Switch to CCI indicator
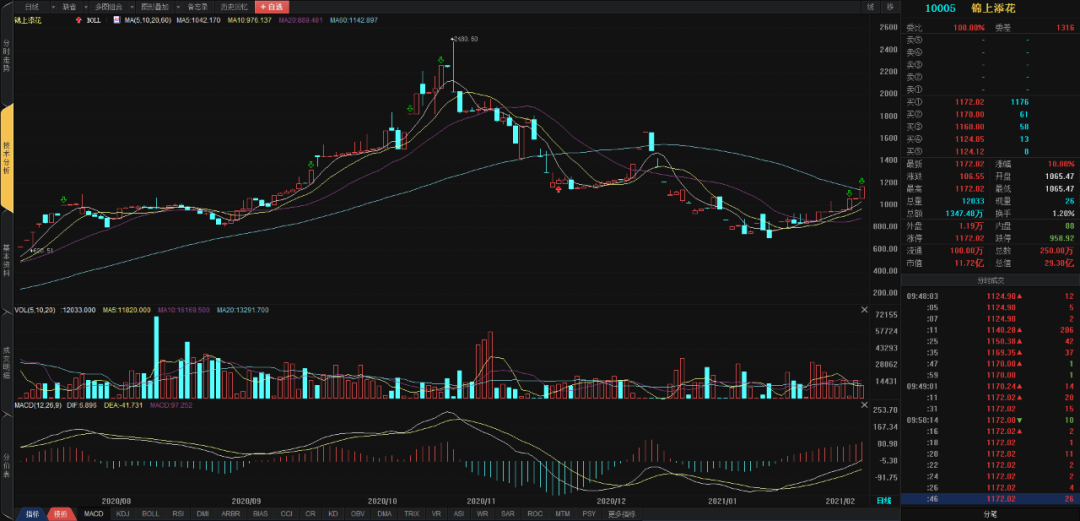Viewport: 1080px width, 521px height. tap(287, 514)
